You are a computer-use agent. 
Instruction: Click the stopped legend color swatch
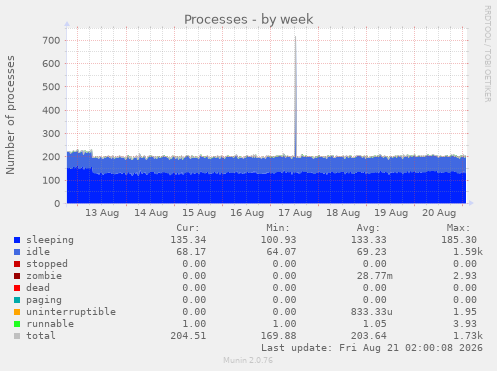click(x=17, y=264)
